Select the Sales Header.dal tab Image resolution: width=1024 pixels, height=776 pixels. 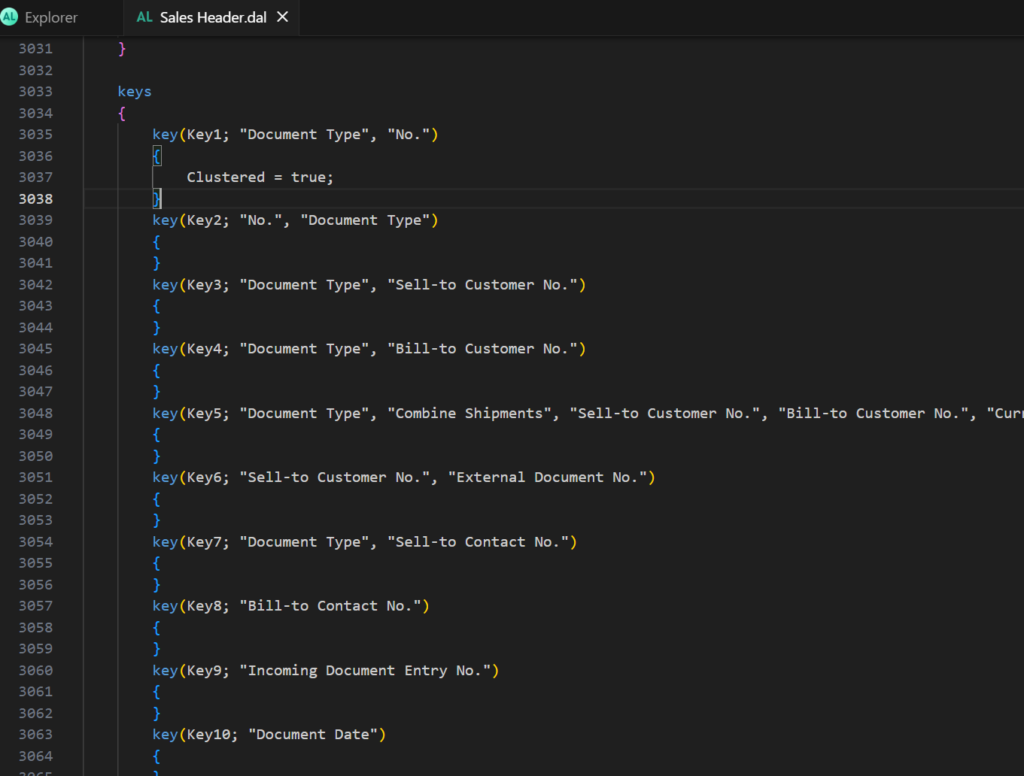click(x=212, y=17)
